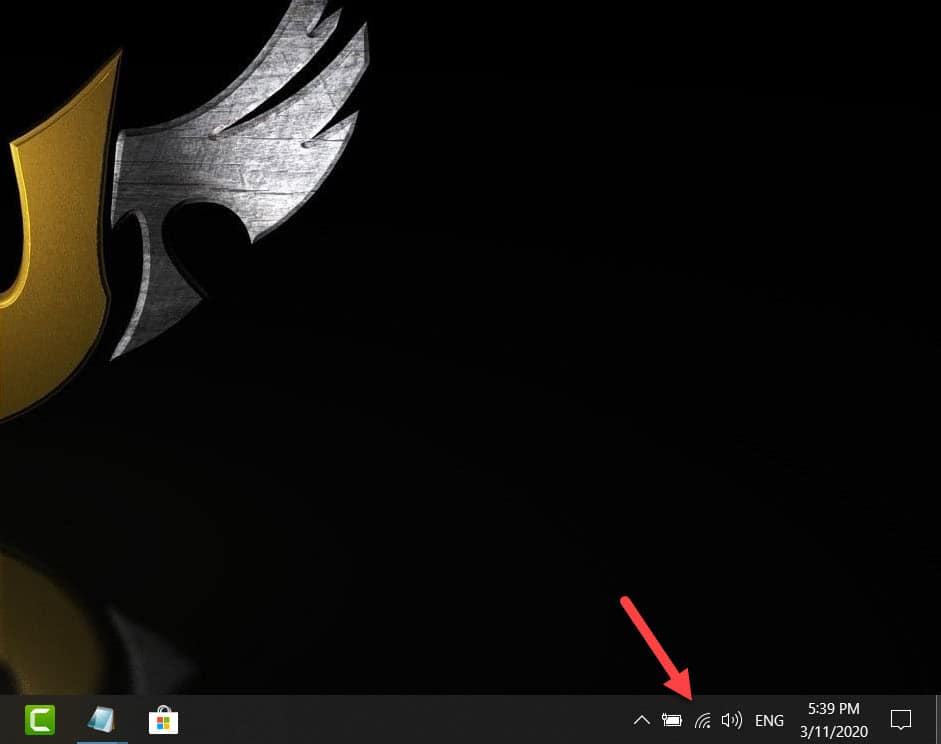The width and height of the screenshot is (941, 744).
Task: Open the volume speaker control
Action: pos(732,720)
